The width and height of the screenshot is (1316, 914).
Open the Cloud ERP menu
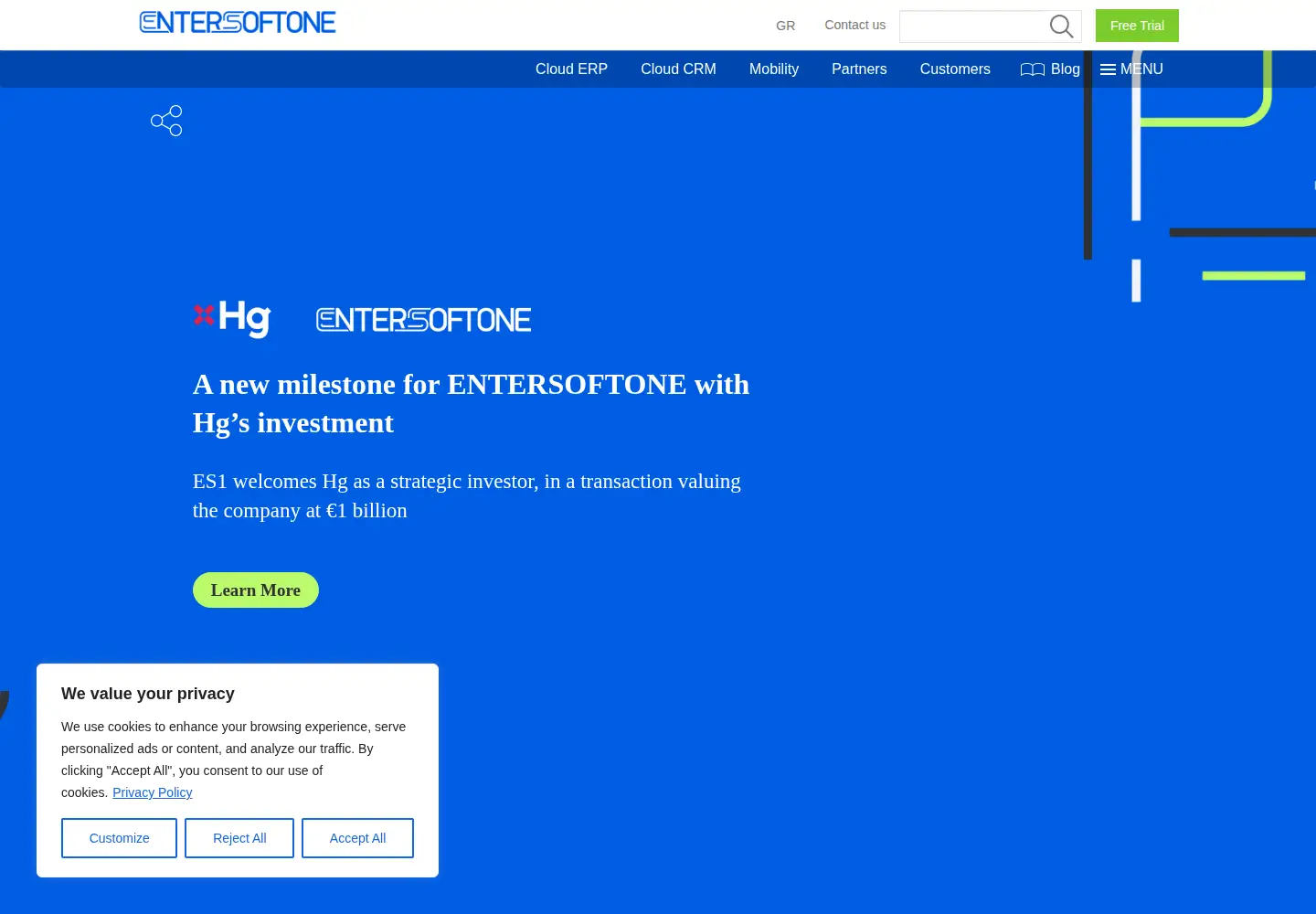pyautogui.click(x=571, y=69)
